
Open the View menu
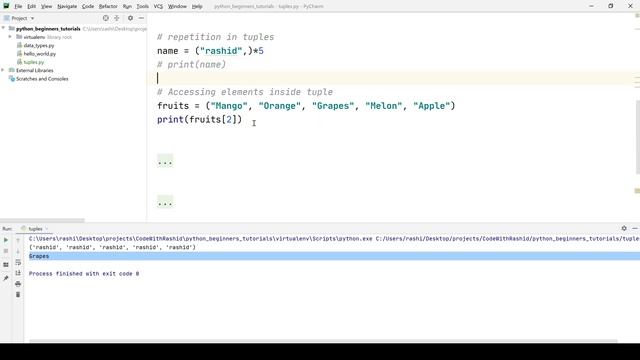(x=47, y=7)
